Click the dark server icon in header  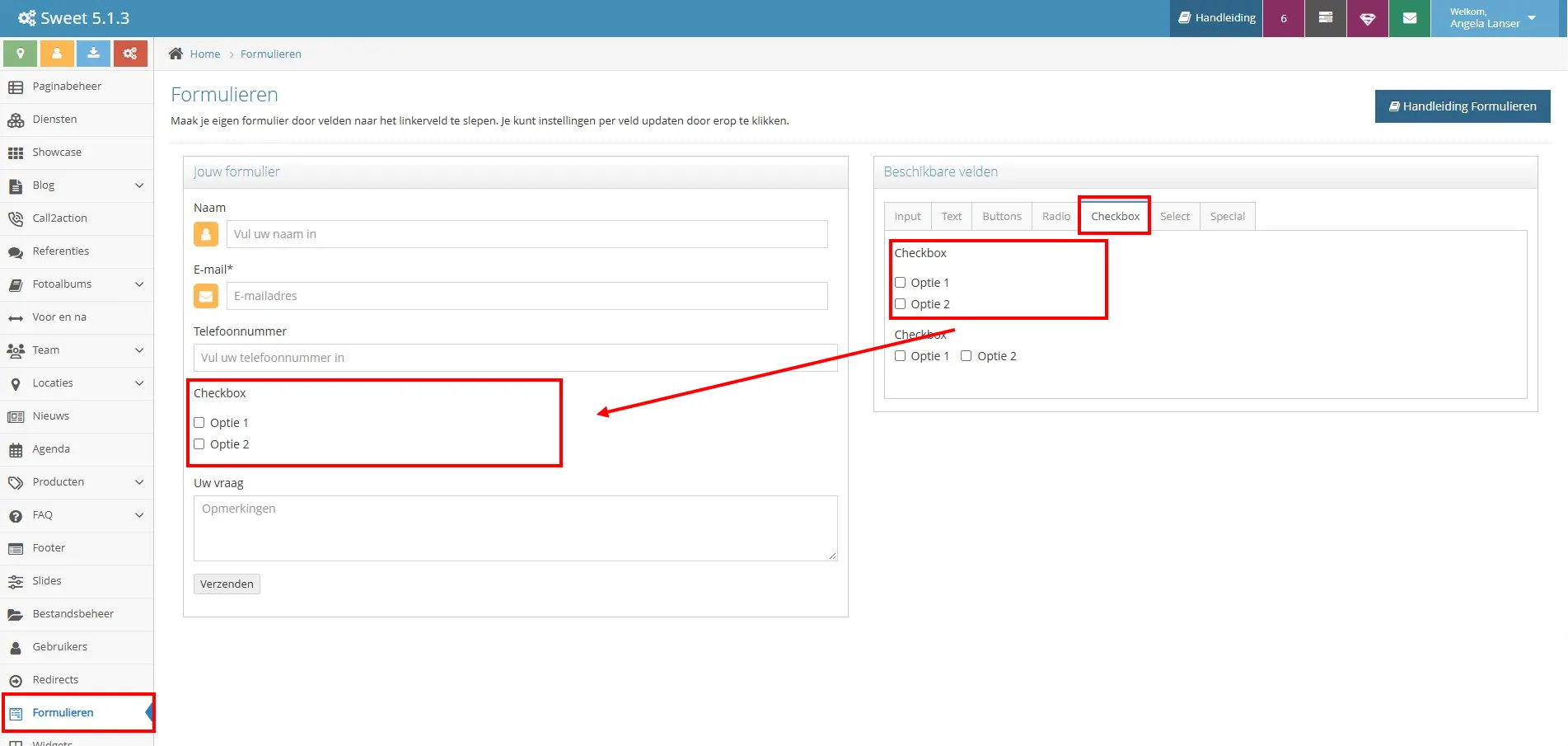[1326, 18]
